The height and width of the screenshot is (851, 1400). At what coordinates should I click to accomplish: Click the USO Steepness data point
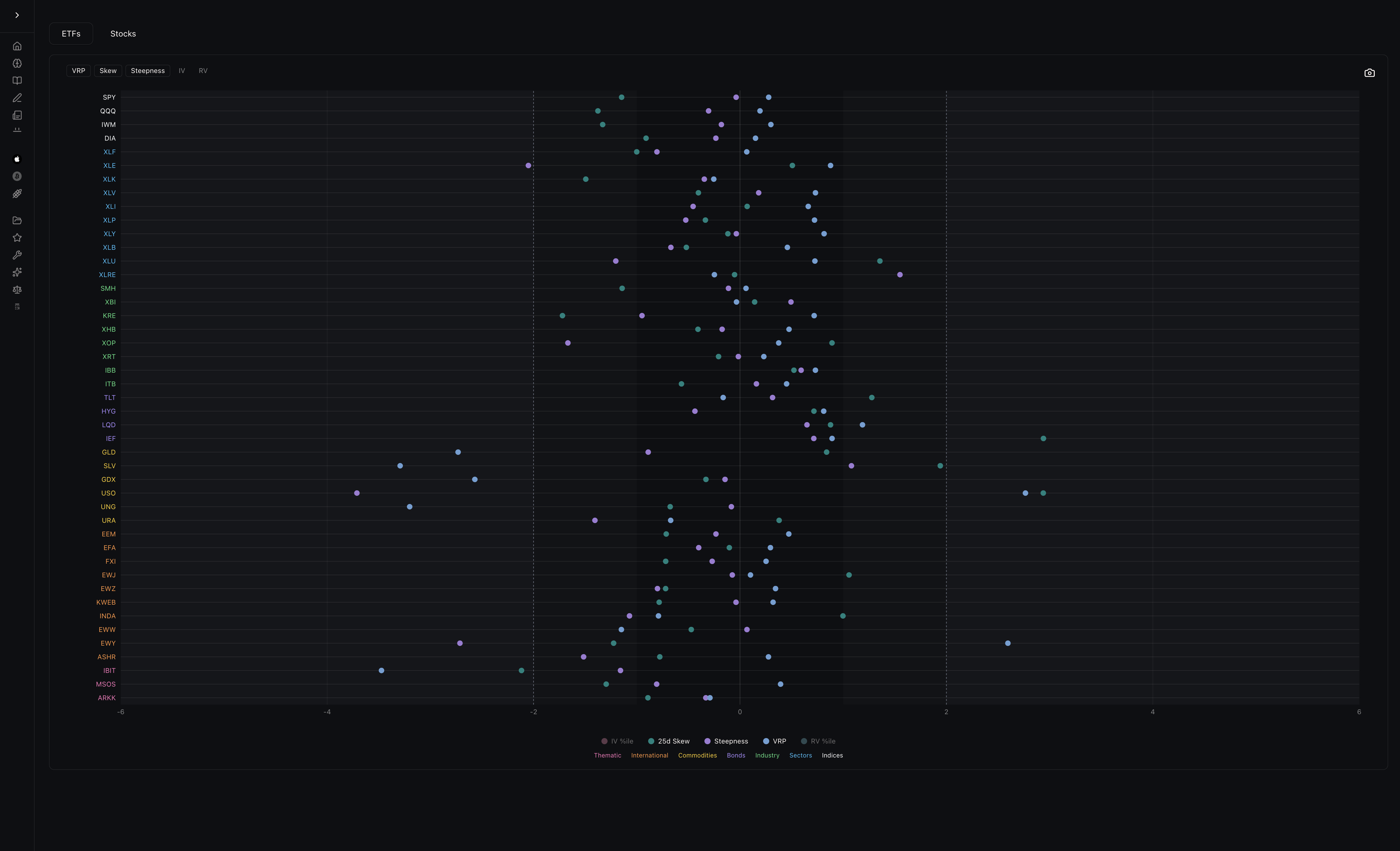[x=357, y=493]
